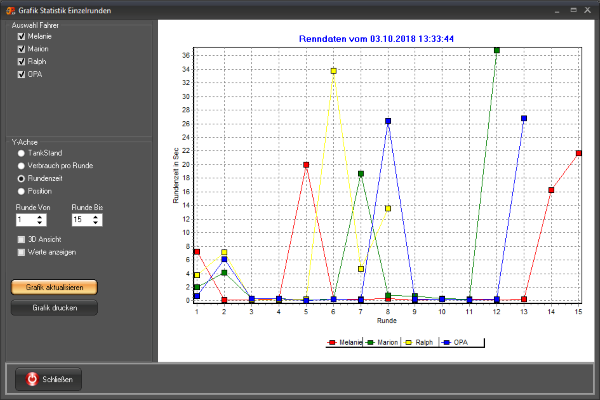Screen dimensions: 600x400
Task: Click the red Melanie data point at round 5
Action: coord(306,165)
